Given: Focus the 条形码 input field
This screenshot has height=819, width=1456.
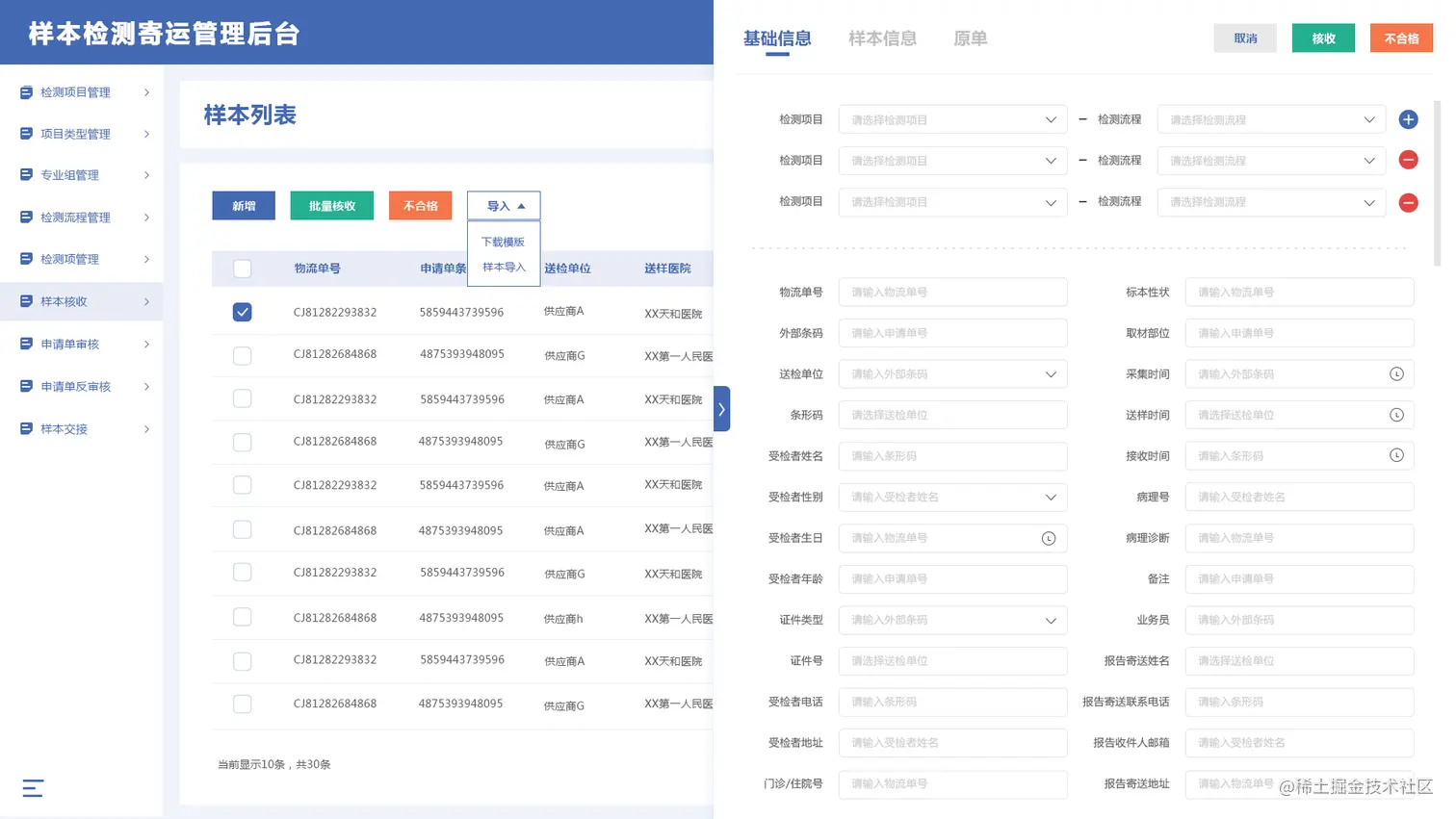Looking at the screenshot, I should pyautogui.click(x=952, y=415).
